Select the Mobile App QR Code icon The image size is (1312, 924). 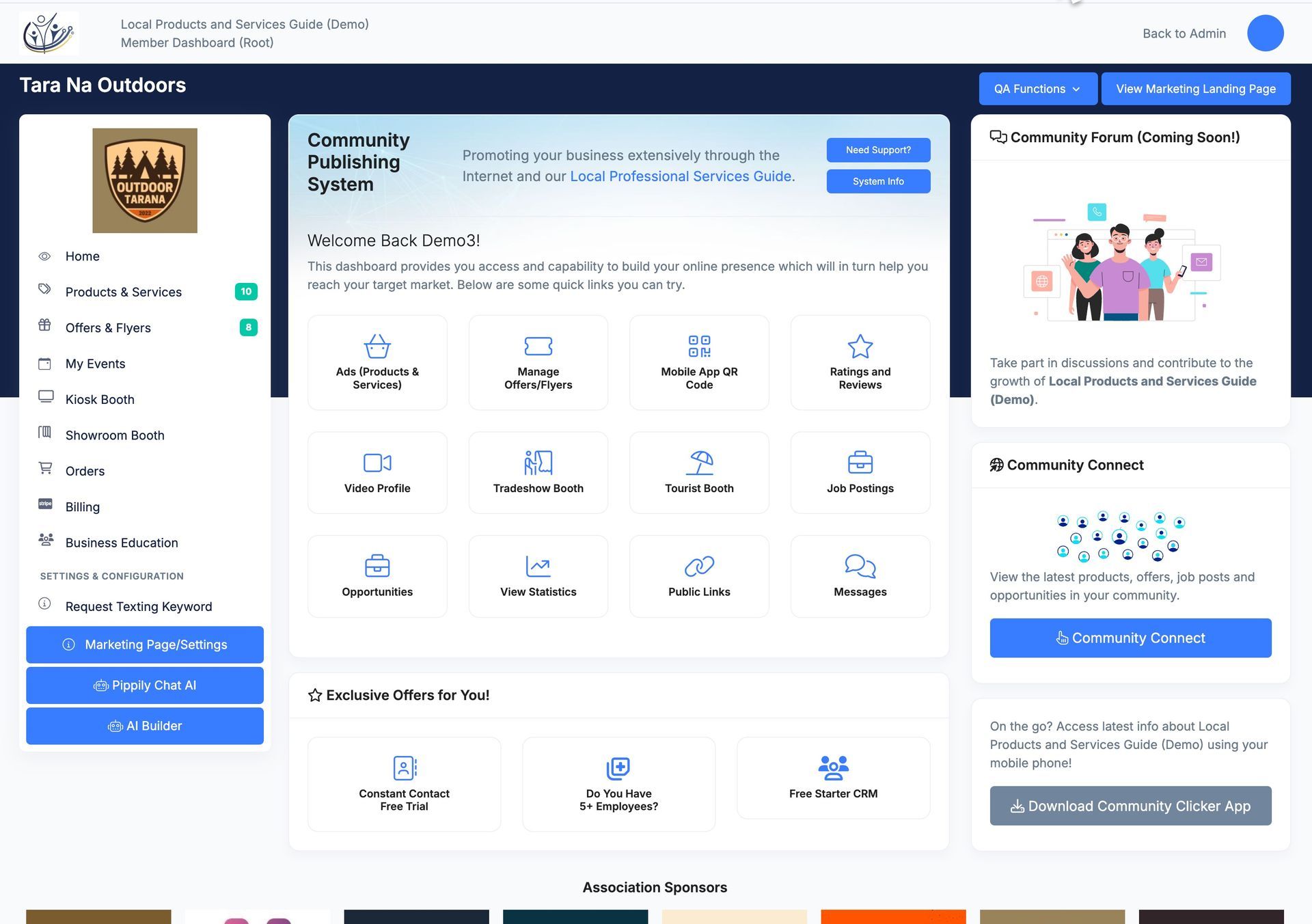[x=699, y=345]
